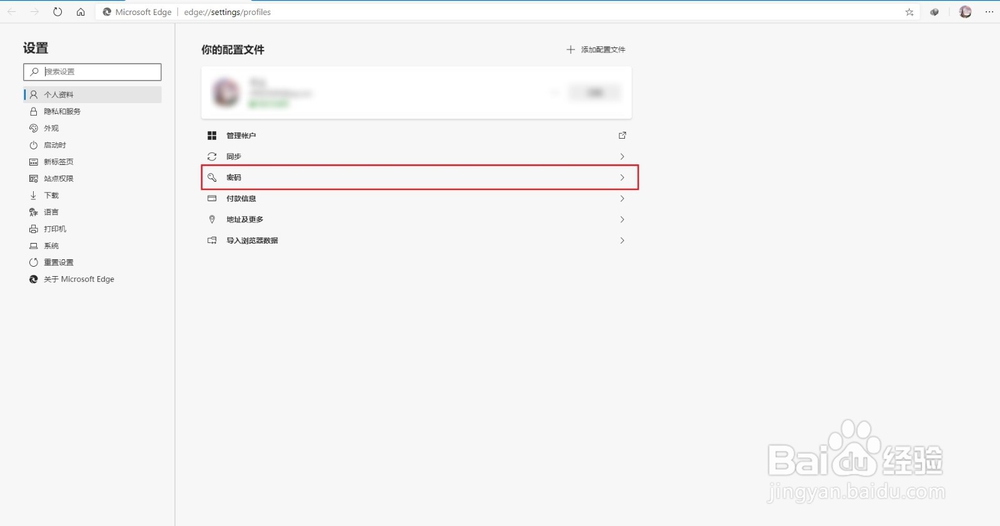Open the profile avatar in the toolbar
Viewport: 1000px width, 526px height.
(965, 12)
